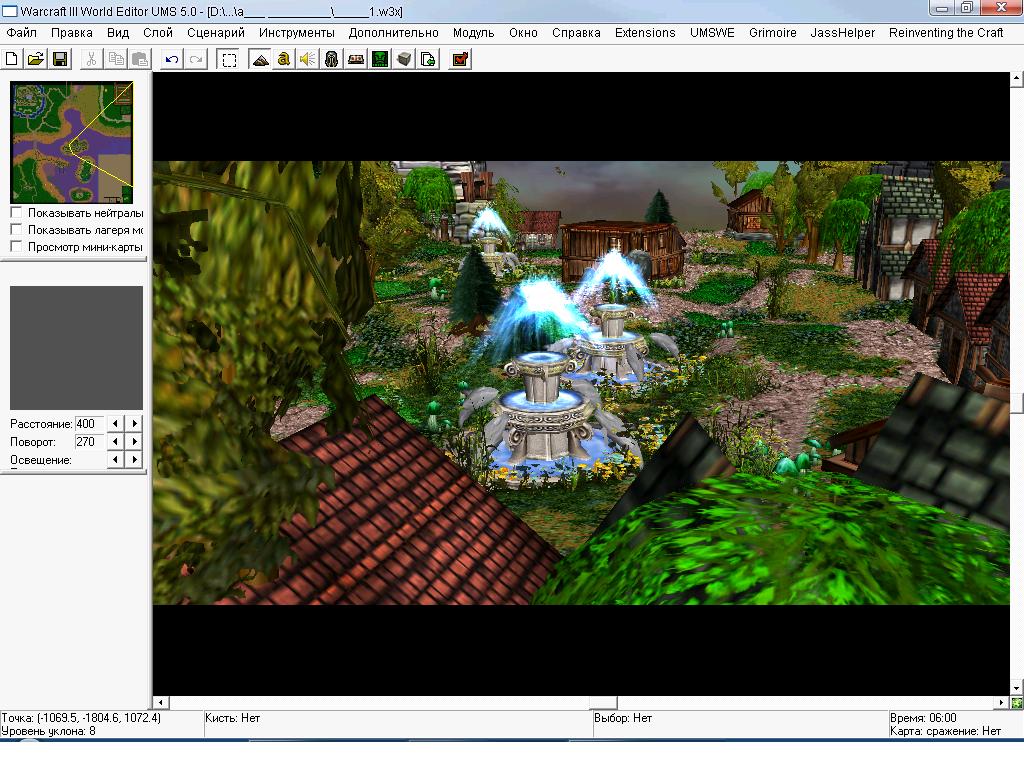Click the 'Кисть: Нет' status text

pos(232,718)
